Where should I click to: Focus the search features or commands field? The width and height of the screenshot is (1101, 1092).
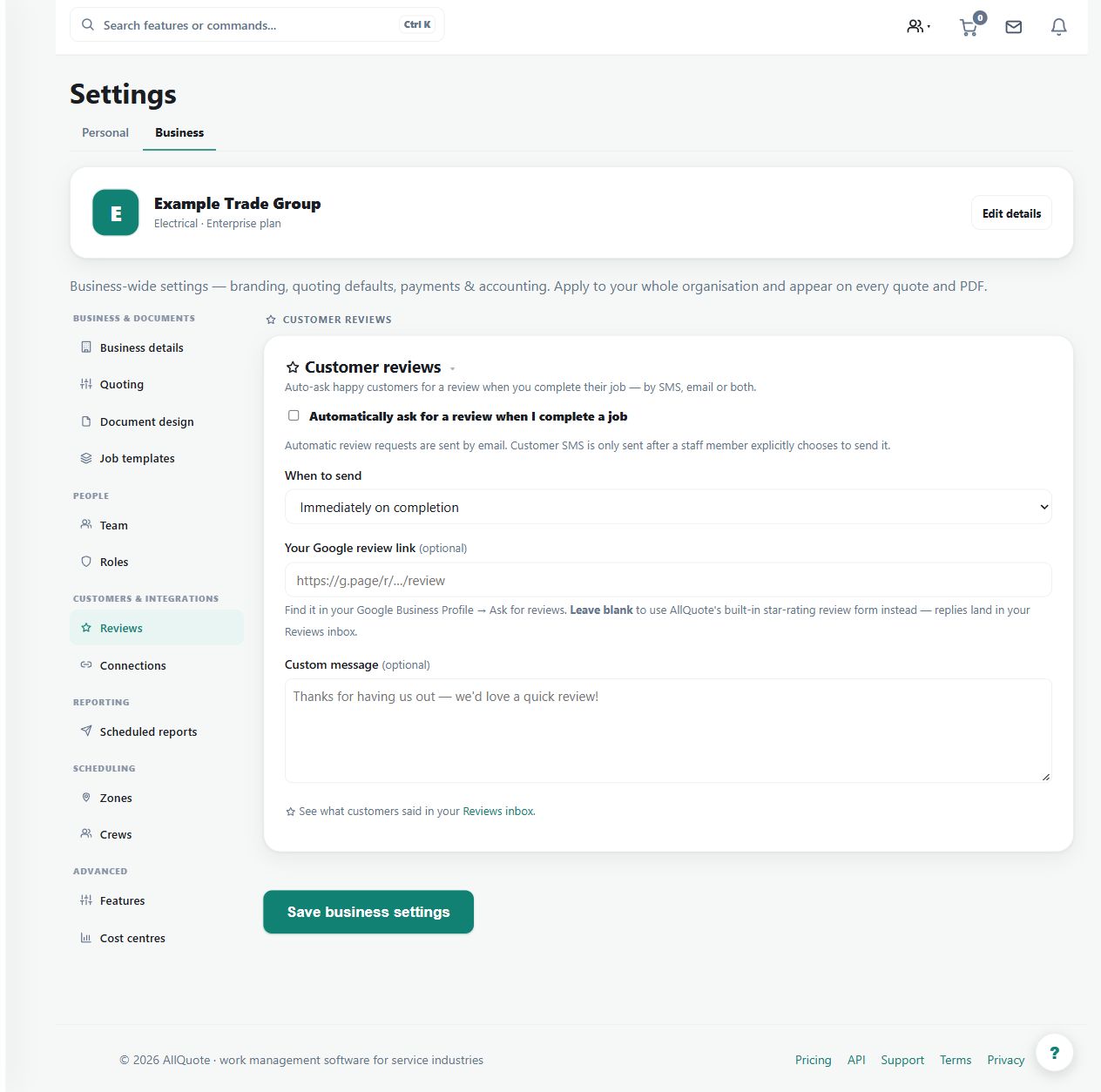click(x=257, y=24)
